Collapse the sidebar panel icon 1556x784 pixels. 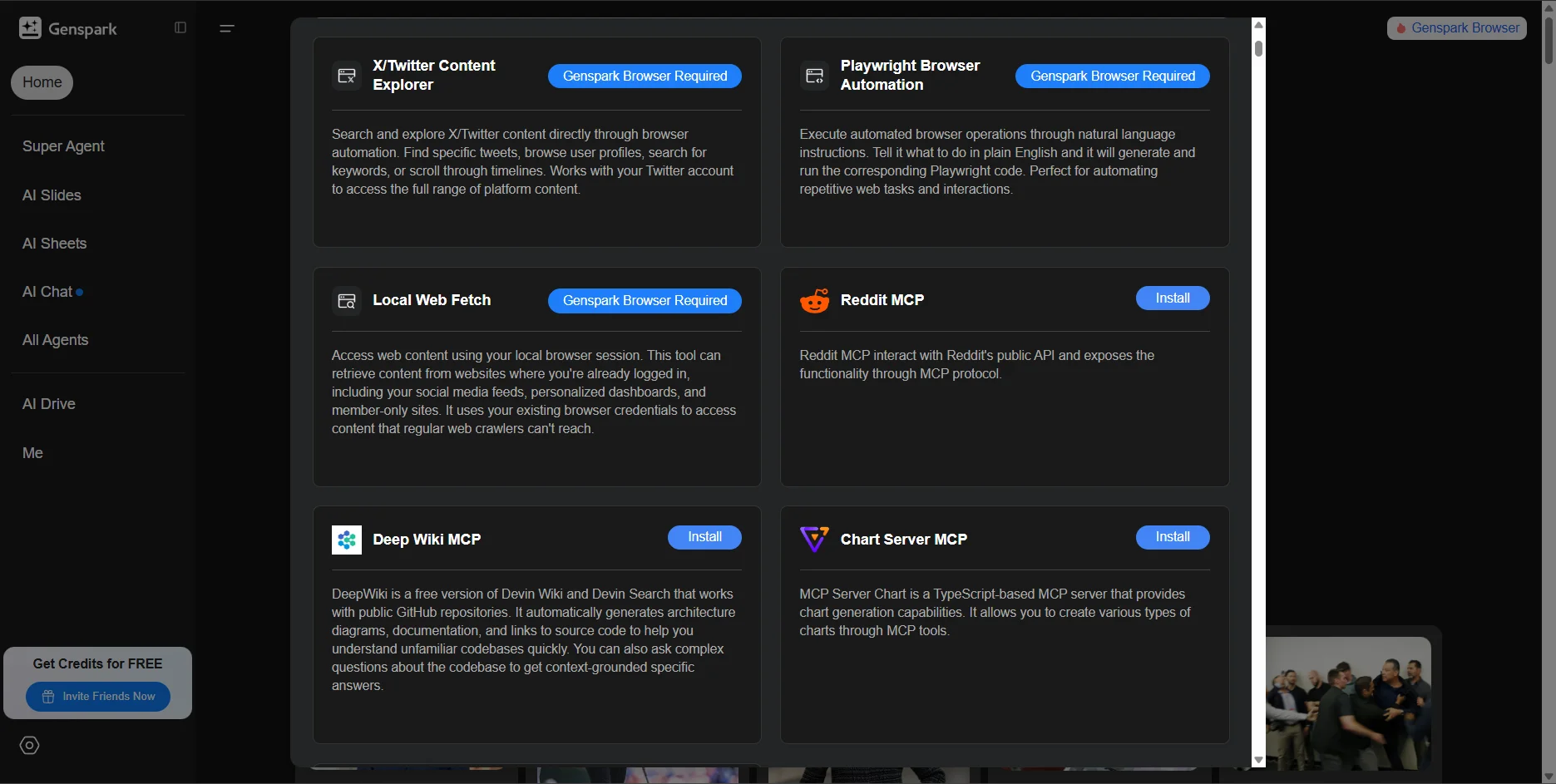coord(180,27)
